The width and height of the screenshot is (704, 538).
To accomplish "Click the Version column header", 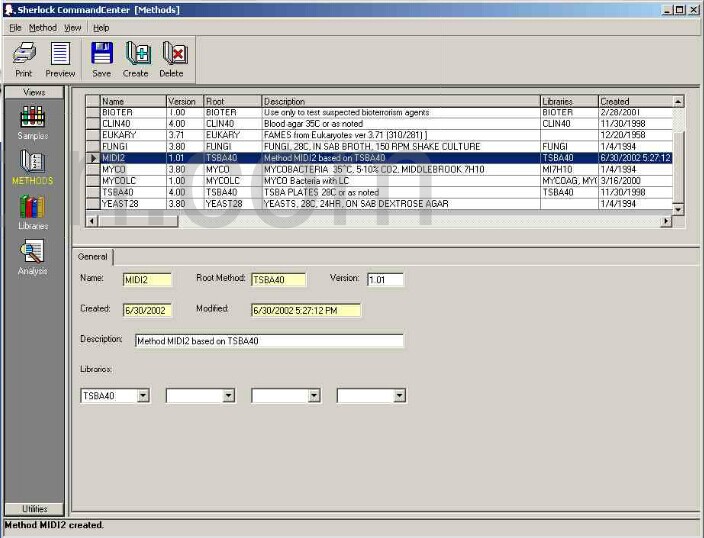I will pos(185,101).
